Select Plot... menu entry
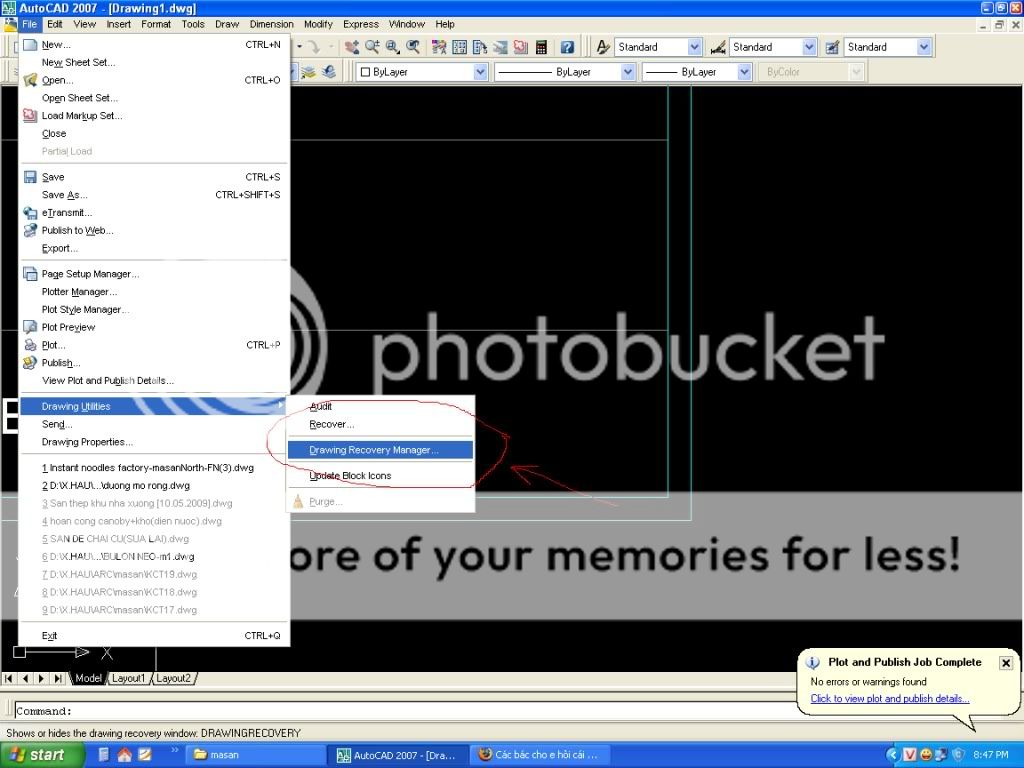Image resolution: width=1024 pixels, height=768 pixels. pos(154,345)
